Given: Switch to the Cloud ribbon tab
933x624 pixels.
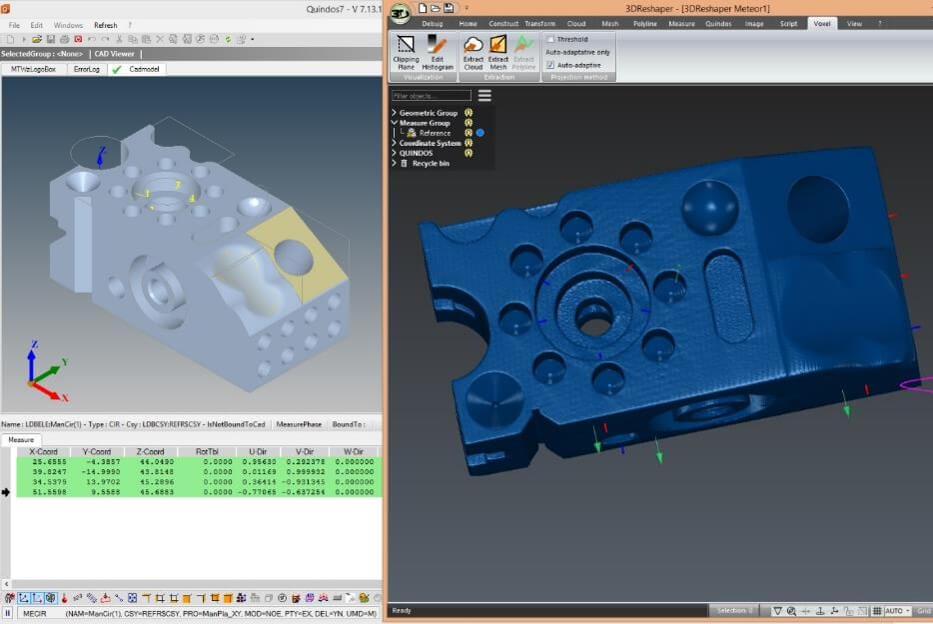Looking at the screenshot, I should [576, 24].
